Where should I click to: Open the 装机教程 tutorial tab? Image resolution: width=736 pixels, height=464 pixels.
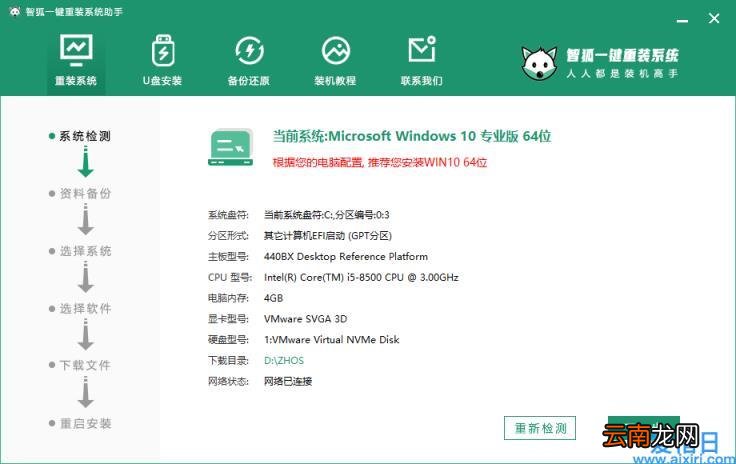click(x=335, y=60)
